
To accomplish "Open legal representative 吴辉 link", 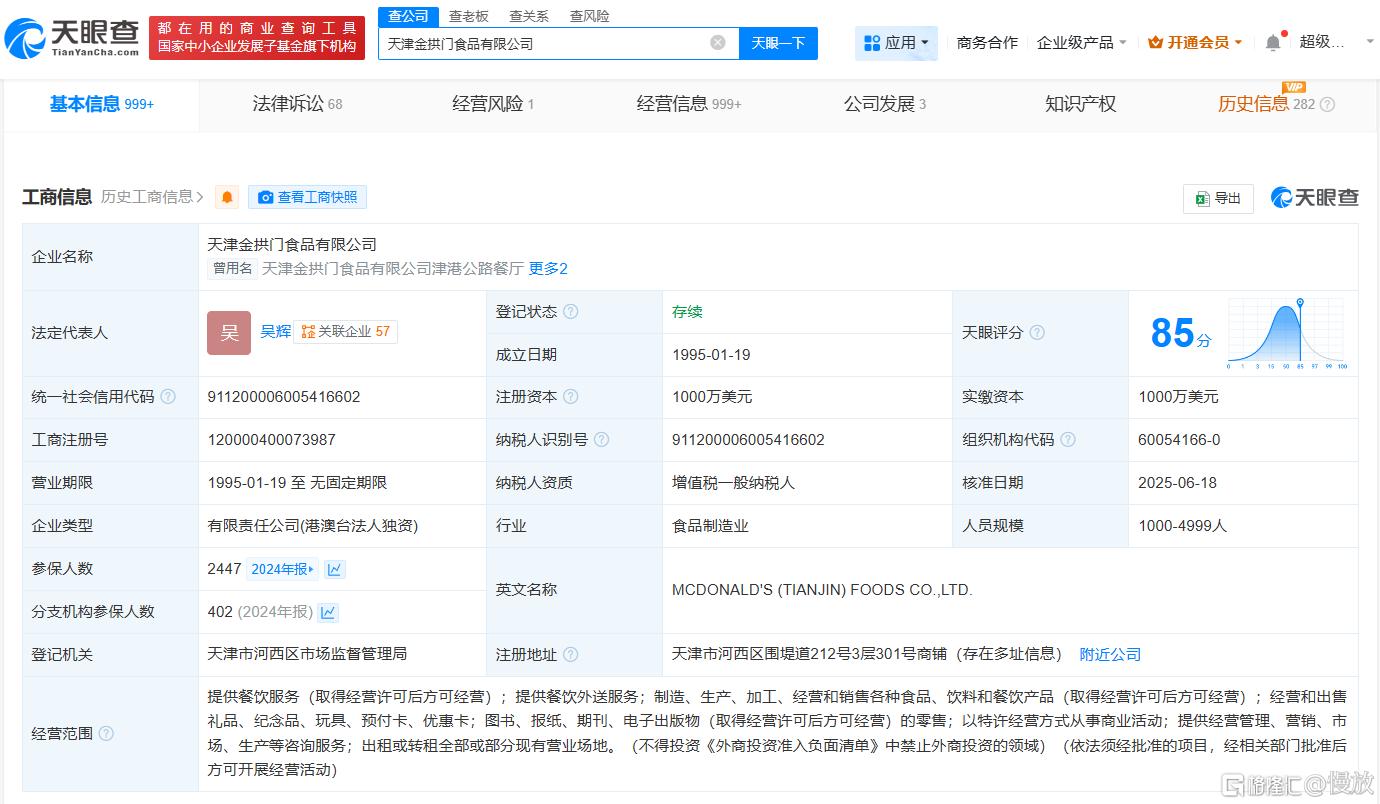I will click(x=276, y=331).
